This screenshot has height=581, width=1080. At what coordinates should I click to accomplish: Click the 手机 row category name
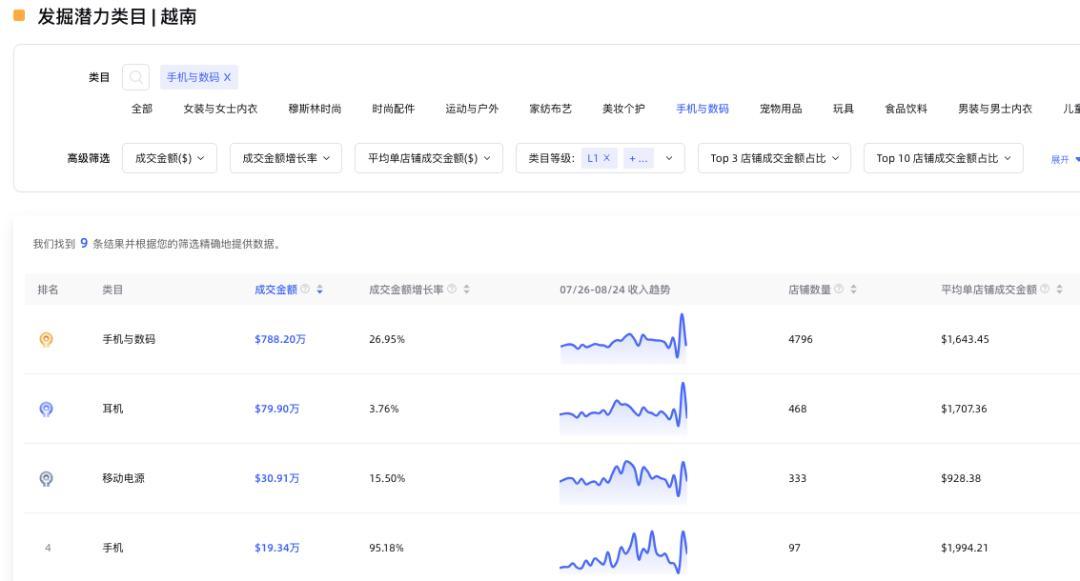(x=112, y=548)
